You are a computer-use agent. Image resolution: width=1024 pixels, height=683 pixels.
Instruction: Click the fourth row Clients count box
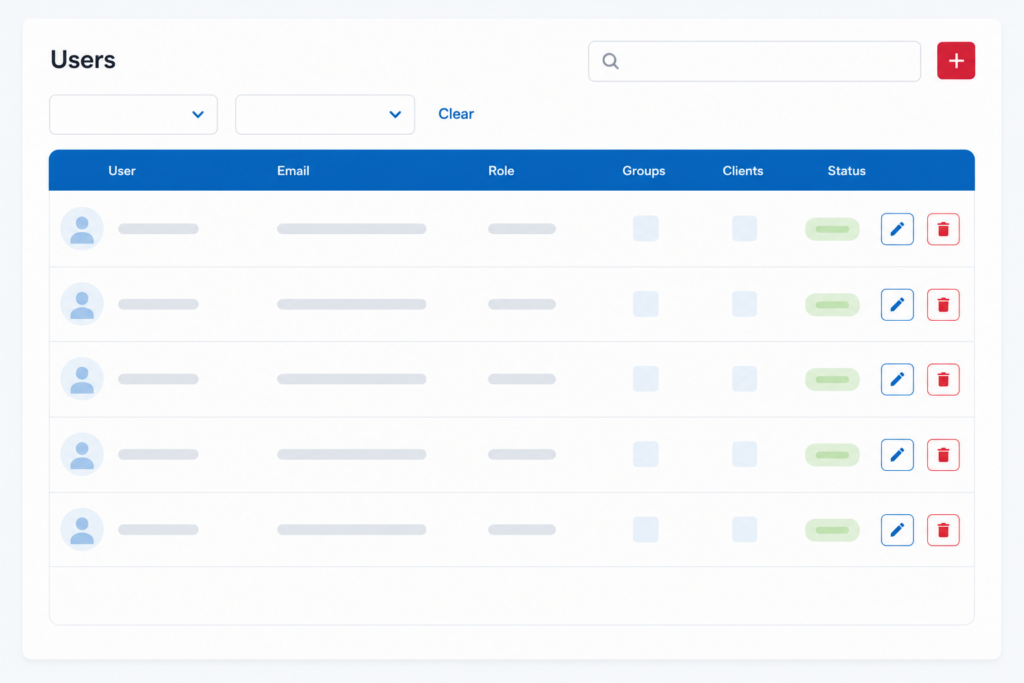pyautogui.click(x=744, y=454)
